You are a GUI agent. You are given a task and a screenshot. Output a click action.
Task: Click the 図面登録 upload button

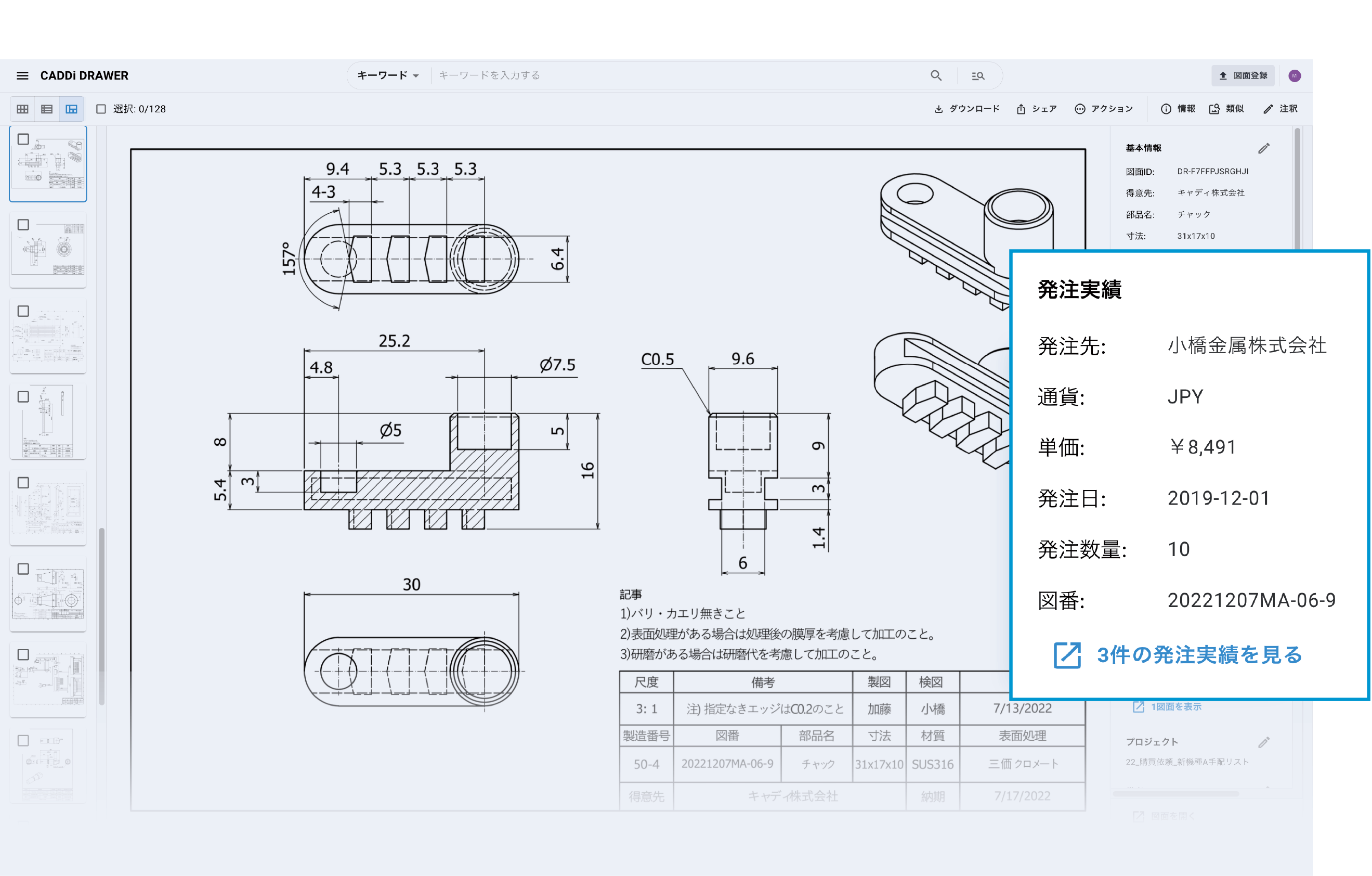tap(1243, 76)
